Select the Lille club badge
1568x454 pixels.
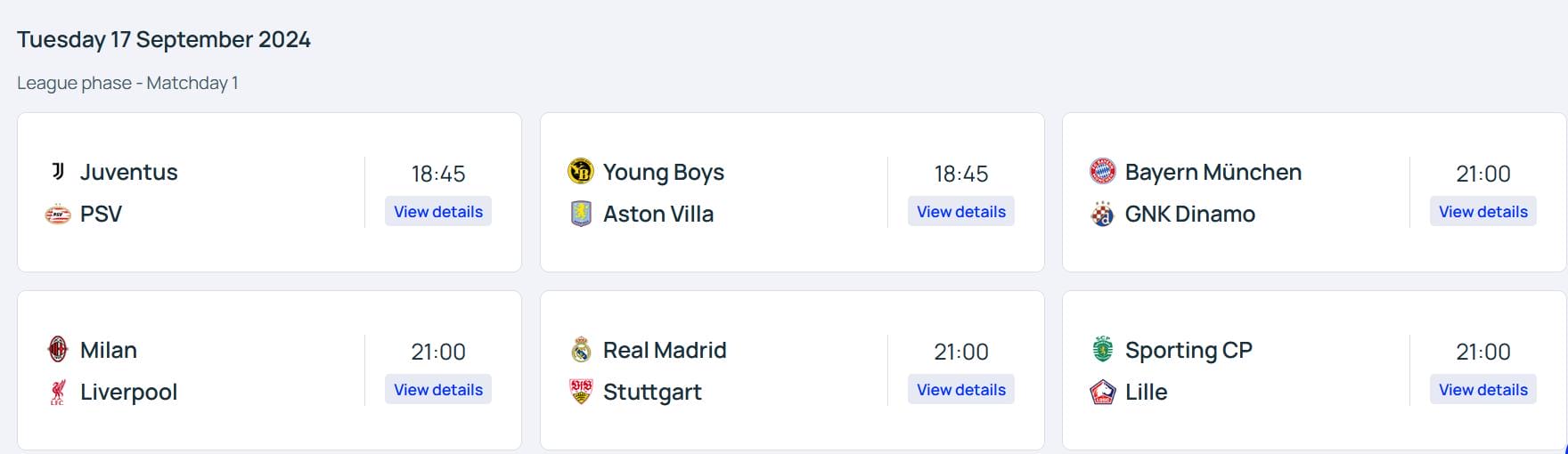(1103, 392)
